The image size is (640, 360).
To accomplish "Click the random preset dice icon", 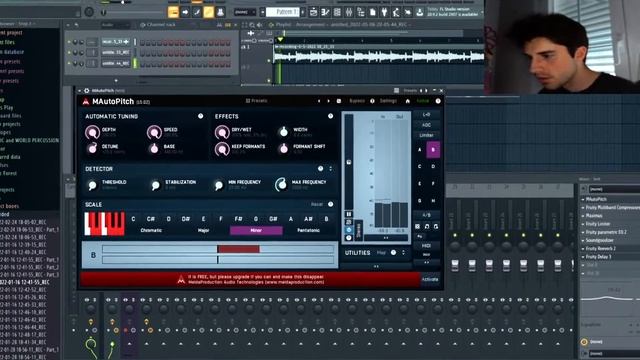I will pos(339,101).
